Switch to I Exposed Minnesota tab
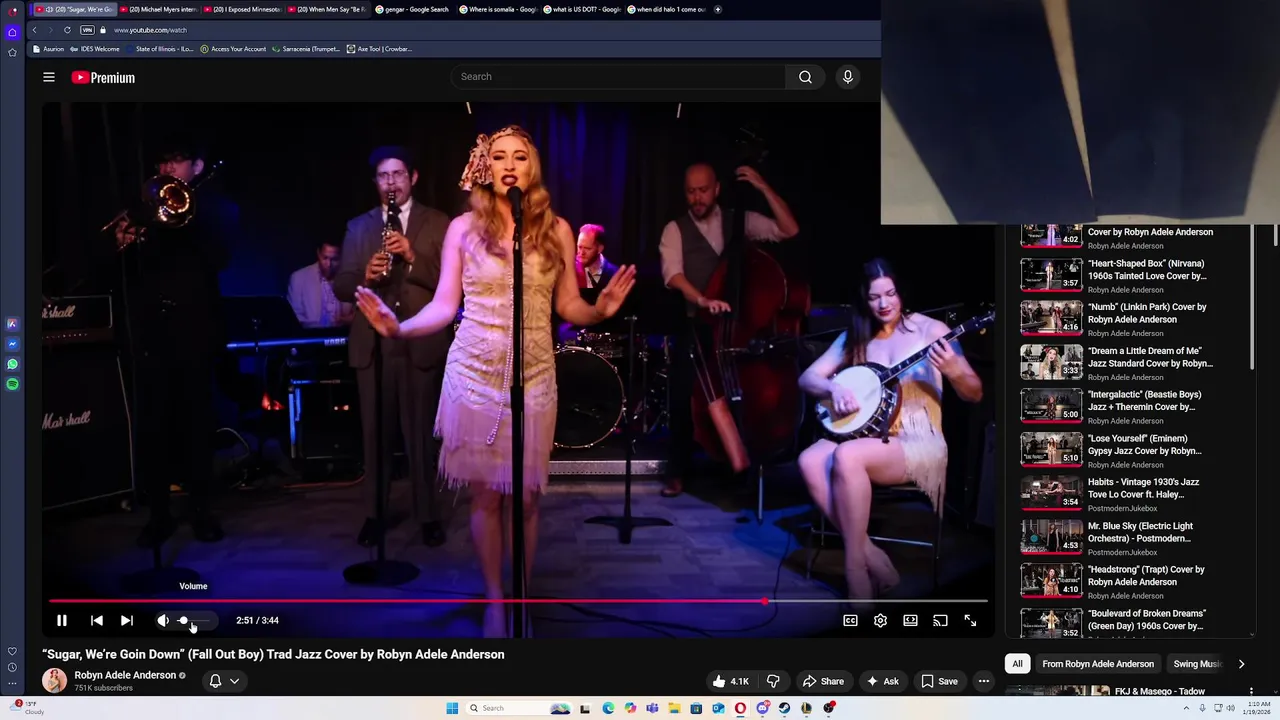Viewport: 1280px width, 720px height. tap(244, 9)
